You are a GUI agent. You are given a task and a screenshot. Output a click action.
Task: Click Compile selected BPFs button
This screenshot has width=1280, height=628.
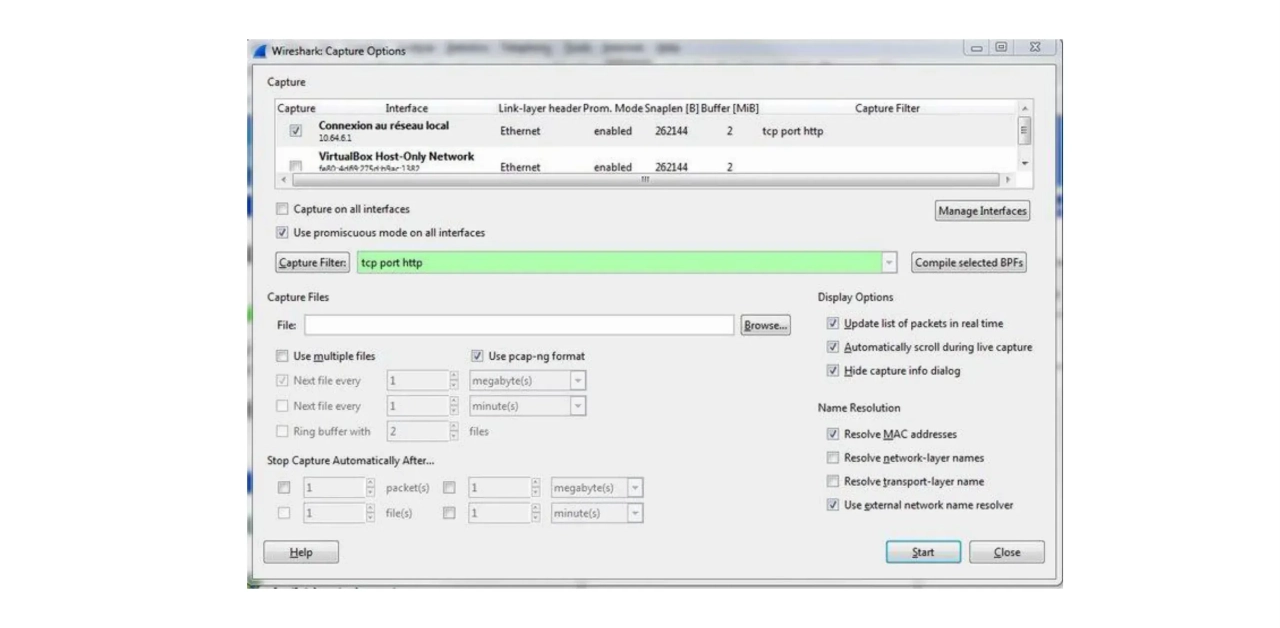point(969,263)
